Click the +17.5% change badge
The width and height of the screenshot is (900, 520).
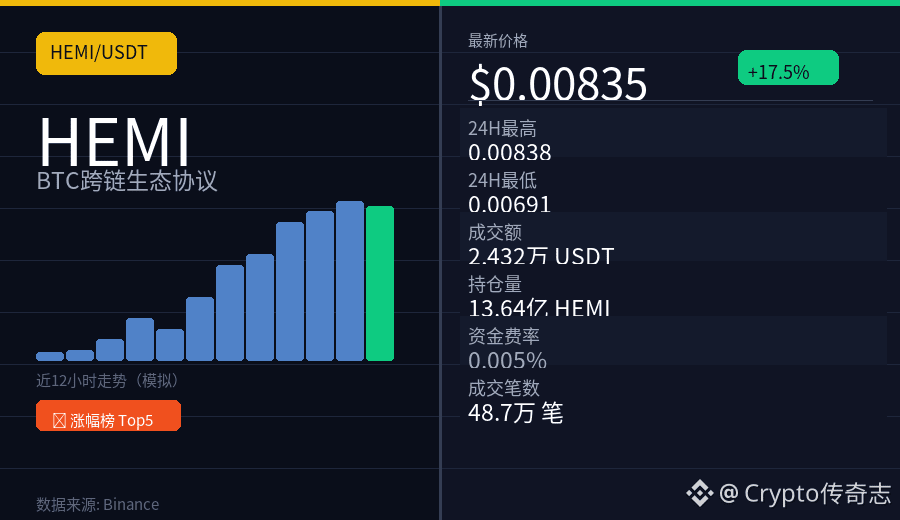(x=788, y=68)
